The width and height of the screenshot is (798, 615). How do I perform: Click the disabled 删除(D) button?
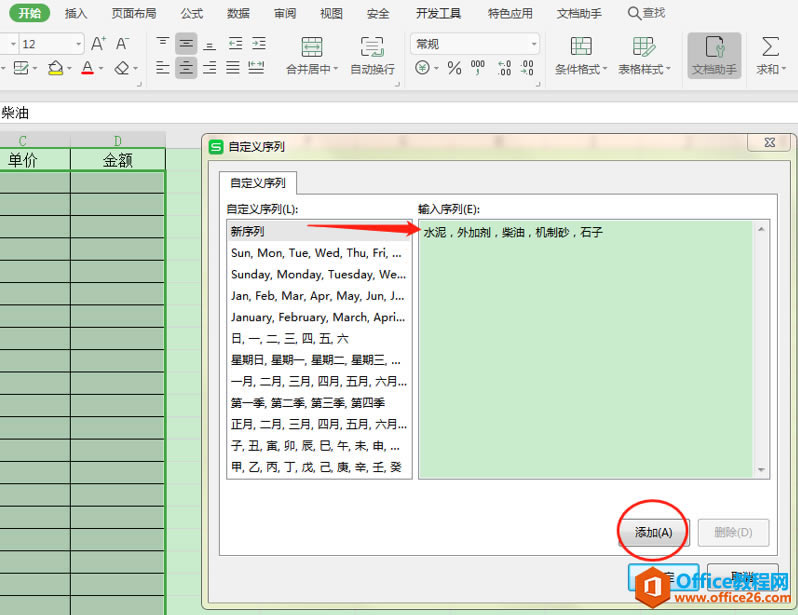click(733, 533)
